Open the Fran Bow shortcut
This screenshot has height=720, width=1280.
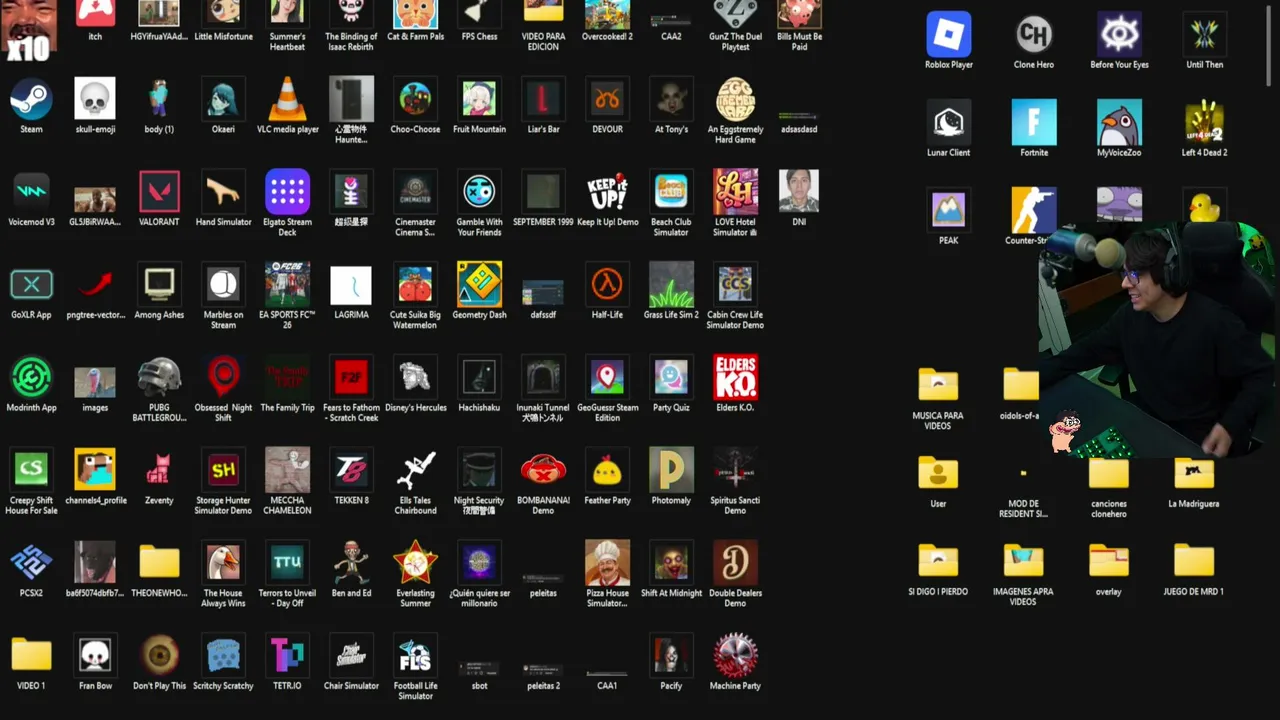[95, 656]
